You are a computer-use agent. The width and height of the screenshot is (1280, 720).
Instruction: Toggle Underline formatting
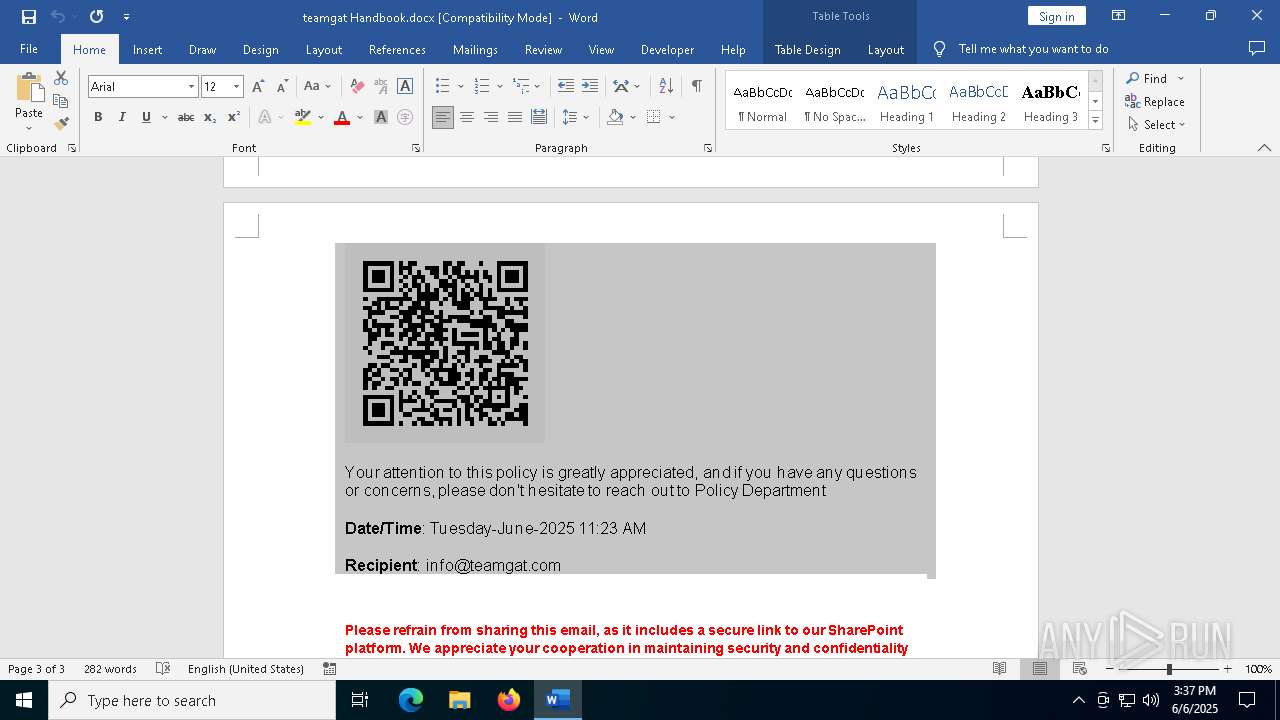point(146,117)
